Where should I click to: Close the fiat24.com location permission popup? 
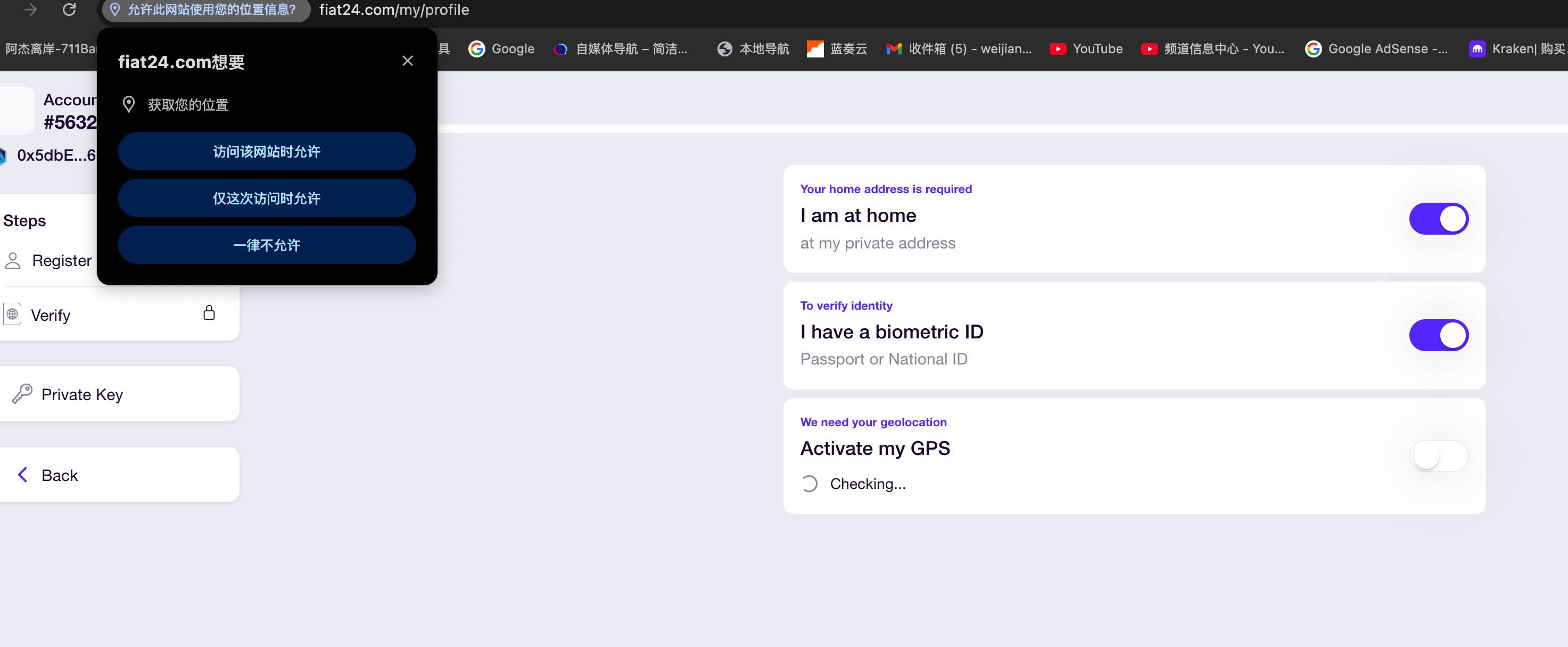(x=407, y=61)
